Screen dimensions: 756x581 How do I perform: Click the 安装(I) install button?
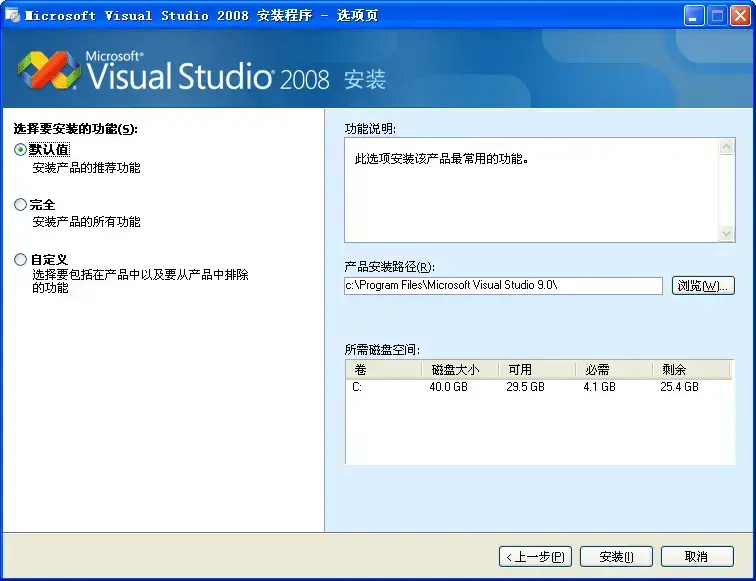click(x=616, y=557)
